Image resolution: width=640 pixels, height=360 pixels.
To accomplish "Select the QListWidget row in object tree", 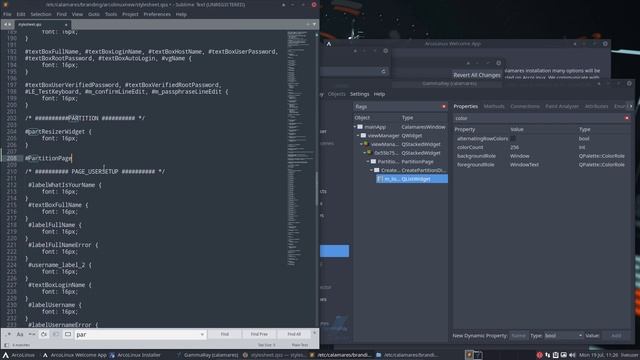I will tap(411, 179).
